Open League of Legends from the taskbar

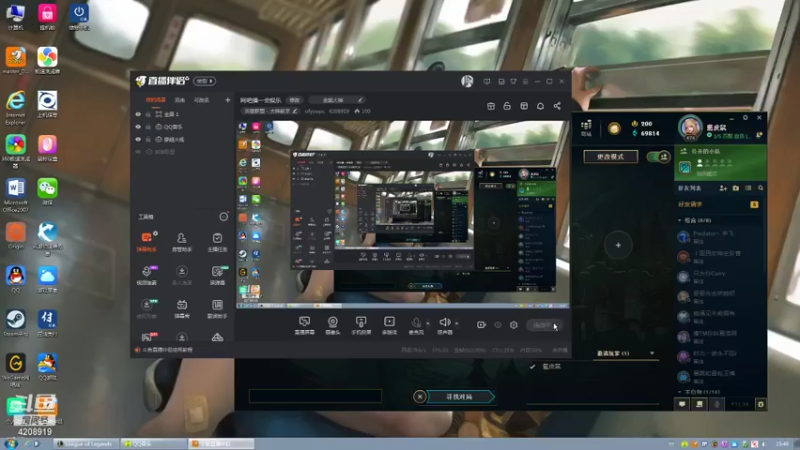86,444
